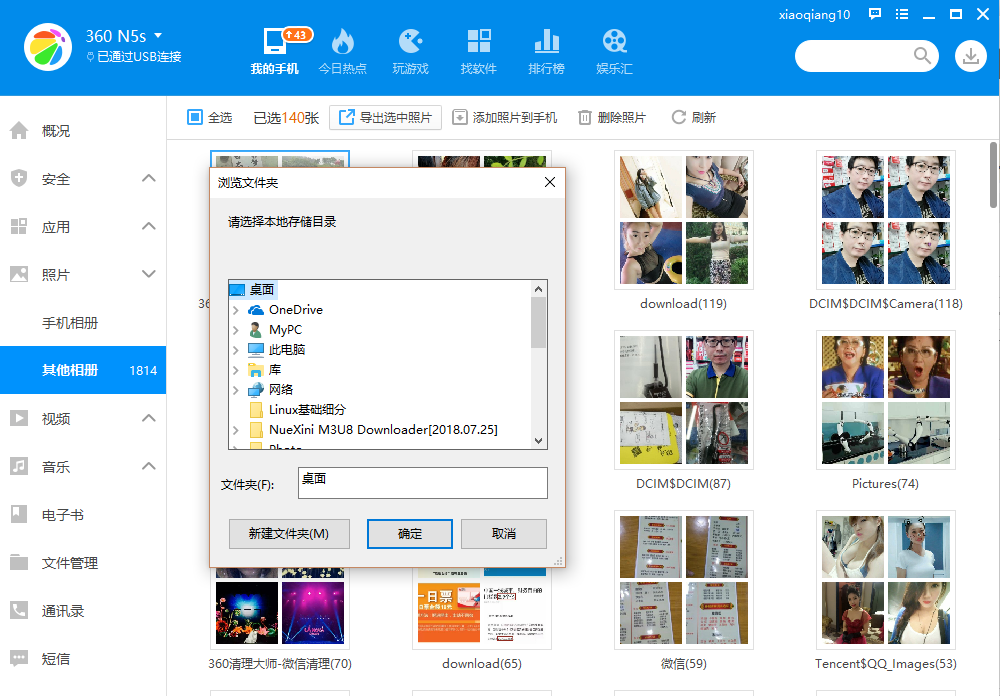This screenshot has width=1000, height=696.
Task: Toggle the 音乐 section chevron
Action: (149, 466)
